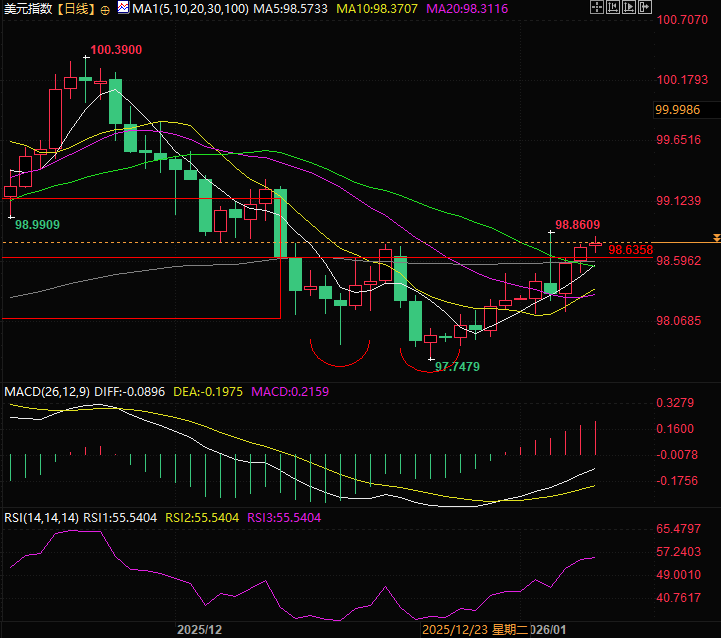Click the 98.8609 recent high annotation
This screenshot has height=638, width=721.
point(578,225)
